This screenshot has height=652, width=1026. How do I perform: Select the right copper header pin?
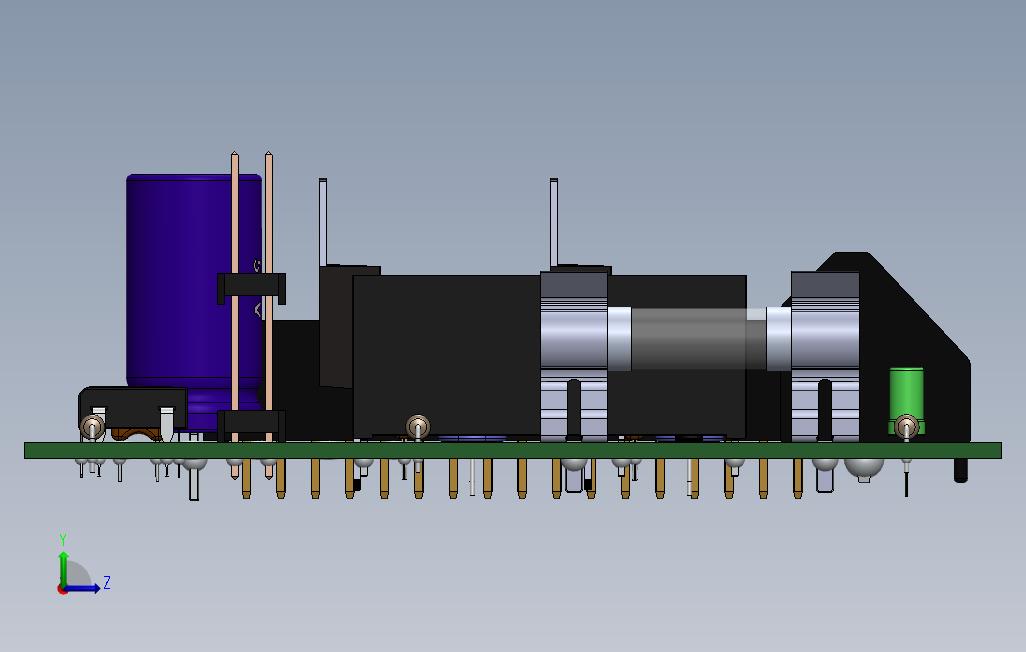pos(268,314)
